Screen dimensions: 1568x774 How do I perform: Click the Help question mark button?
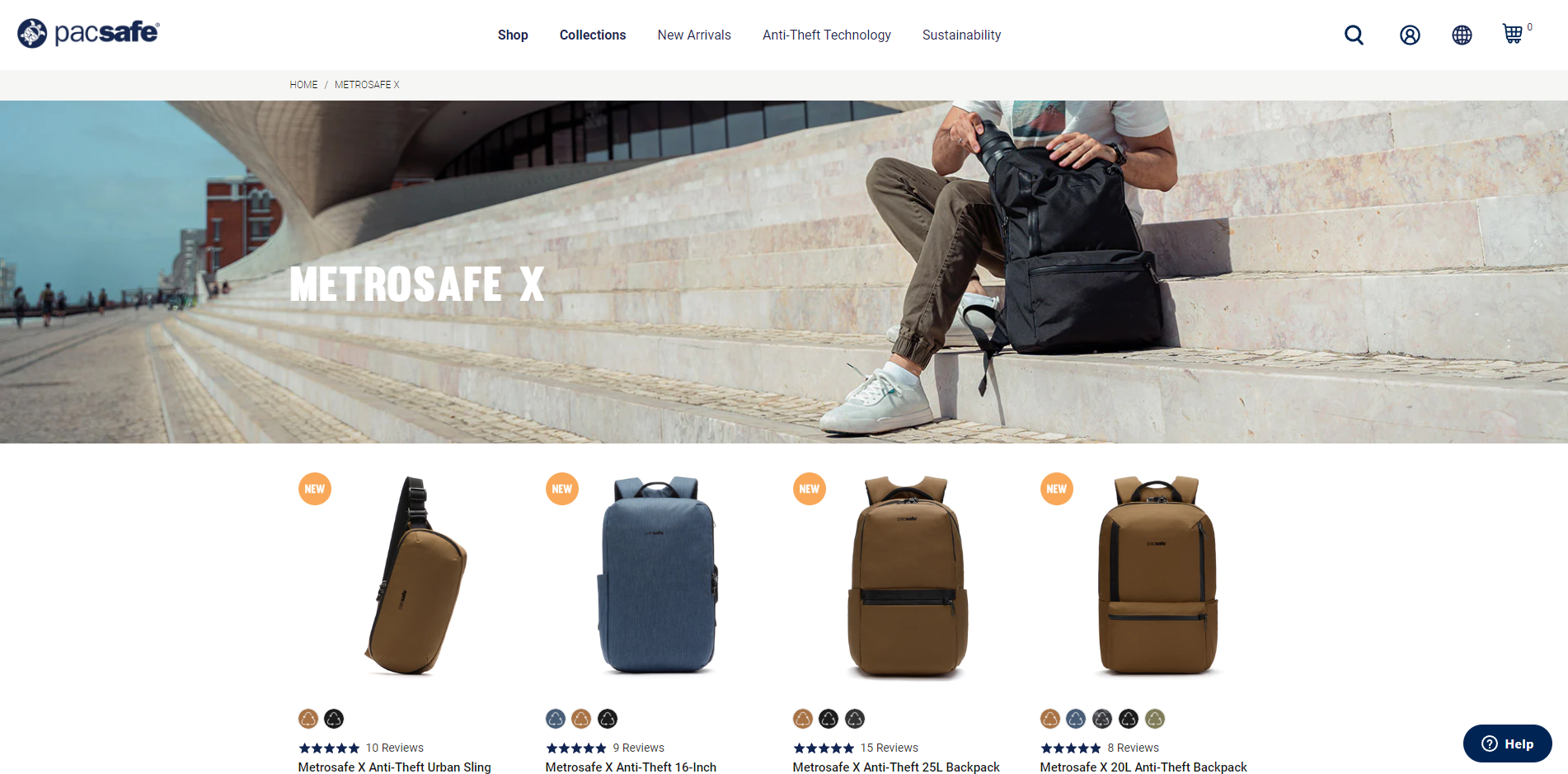coord(1507,744)
